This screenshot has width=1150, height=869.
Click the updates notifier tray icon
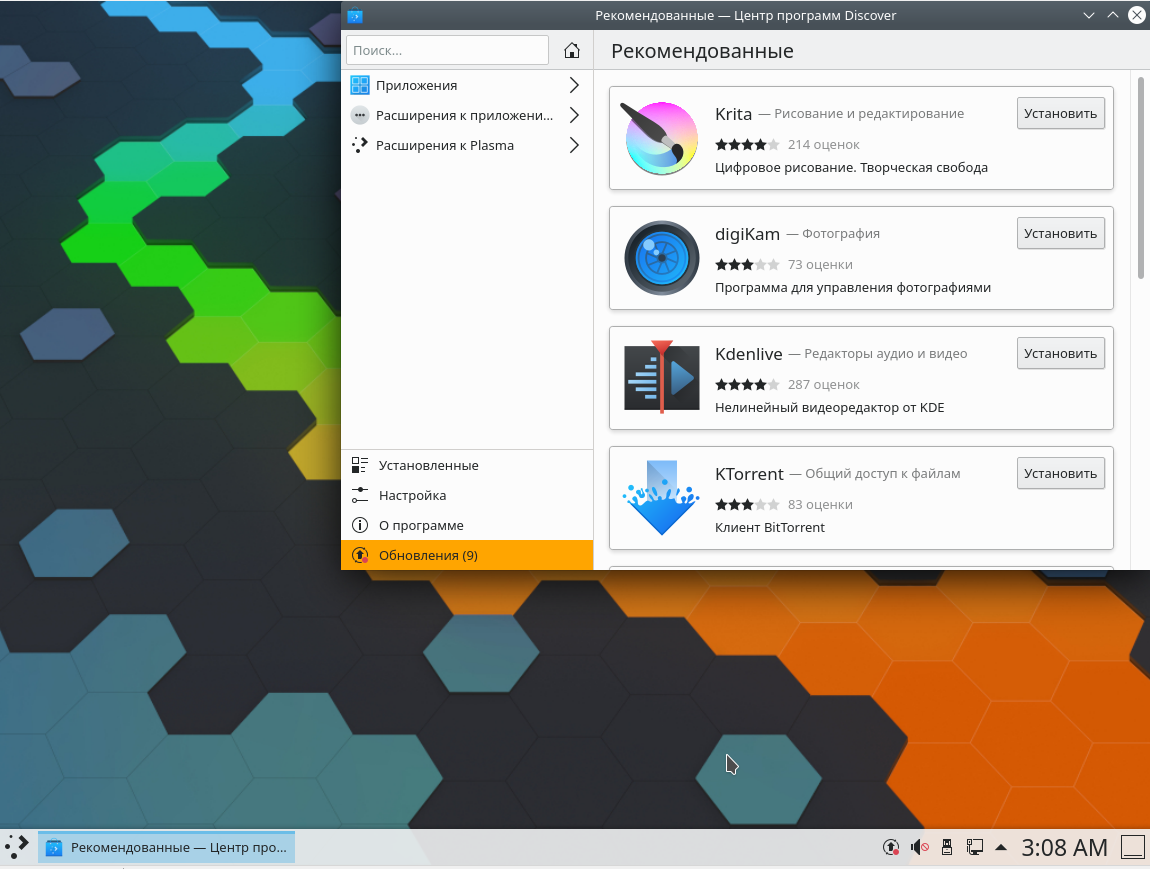(x=891, y=848)
